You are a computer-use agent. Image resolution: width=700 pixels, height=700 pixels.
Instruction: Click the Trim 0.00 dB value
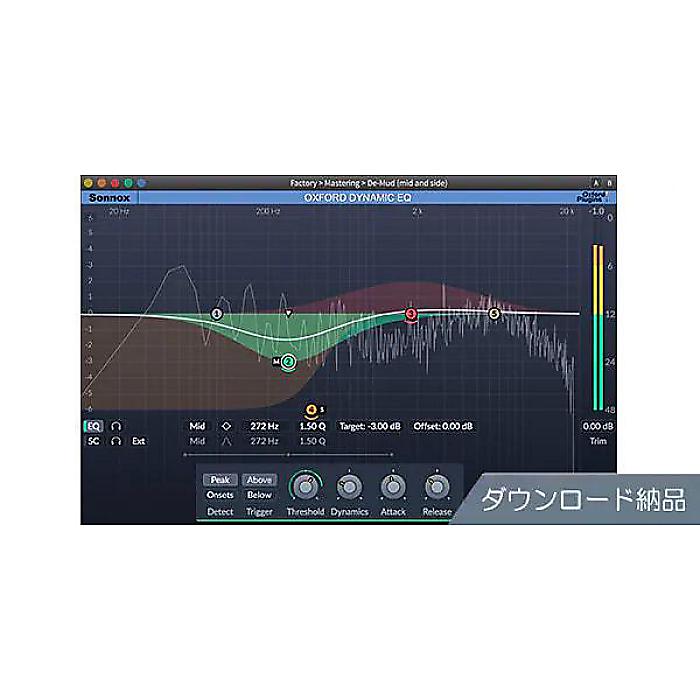(x=598, y=426)
